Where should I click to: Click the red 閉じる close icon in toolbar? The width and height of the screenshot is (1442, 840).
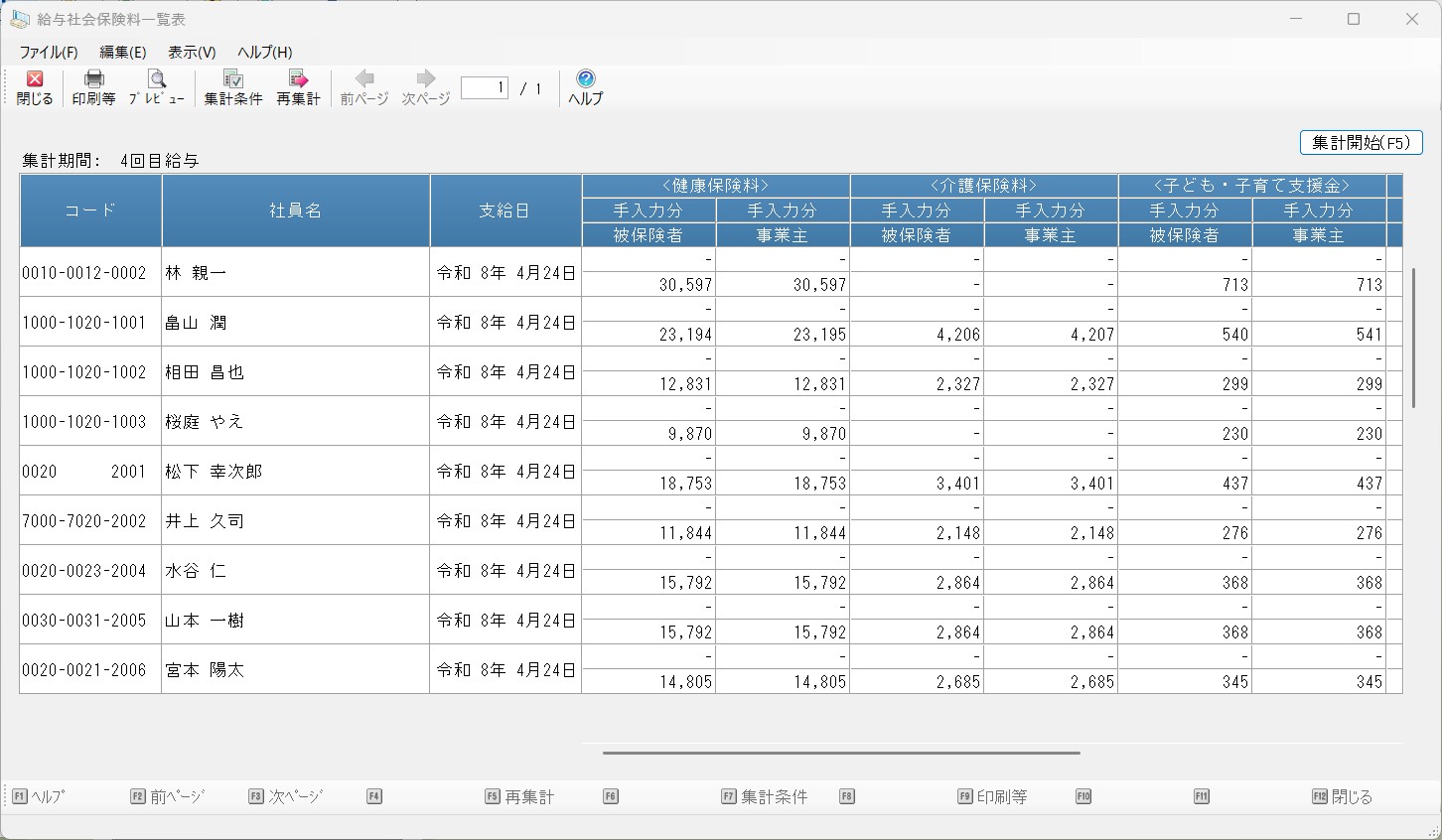coord(35,80)
